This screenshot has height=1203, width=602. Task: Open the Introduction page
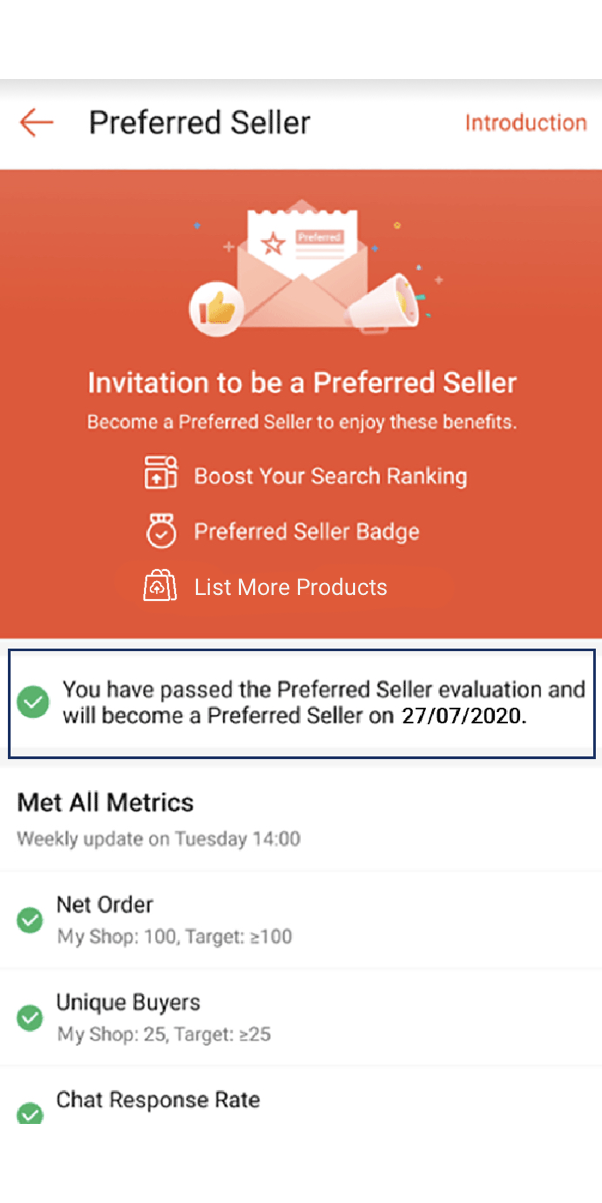click(526, 122)
